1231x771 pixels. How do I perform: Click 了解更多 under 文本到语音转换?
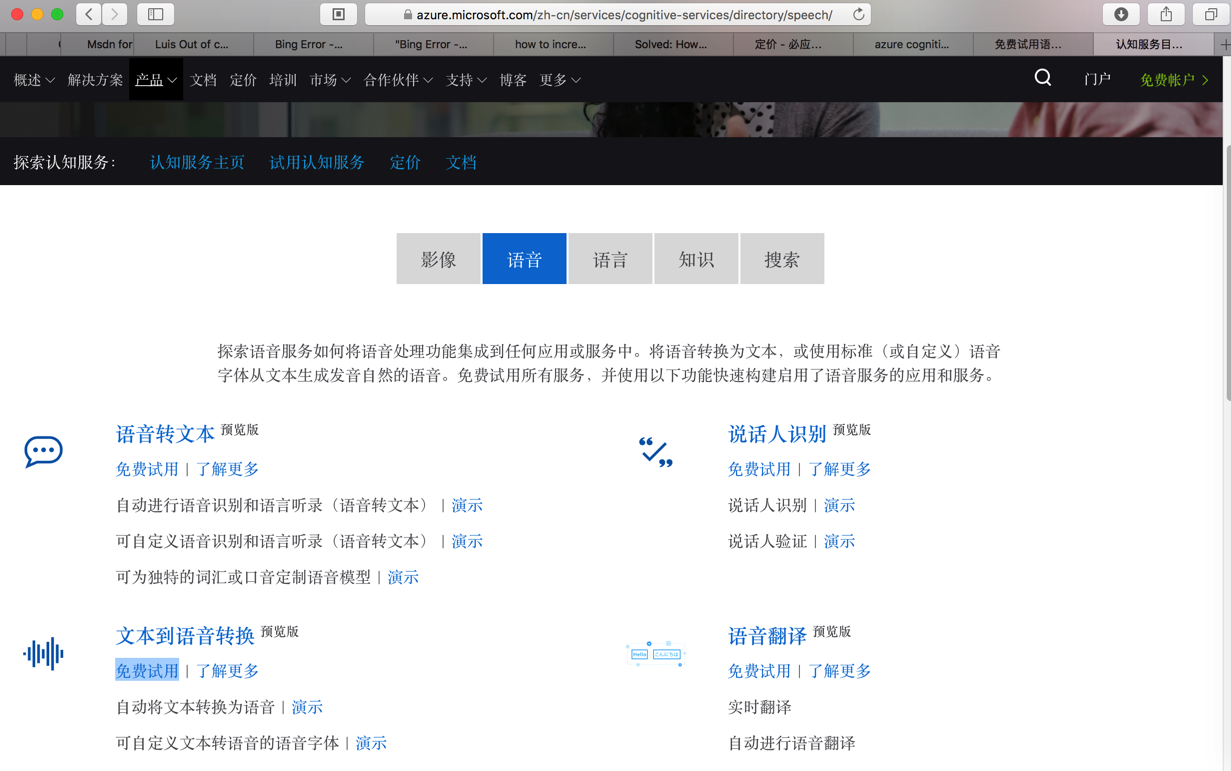(227, 671)
